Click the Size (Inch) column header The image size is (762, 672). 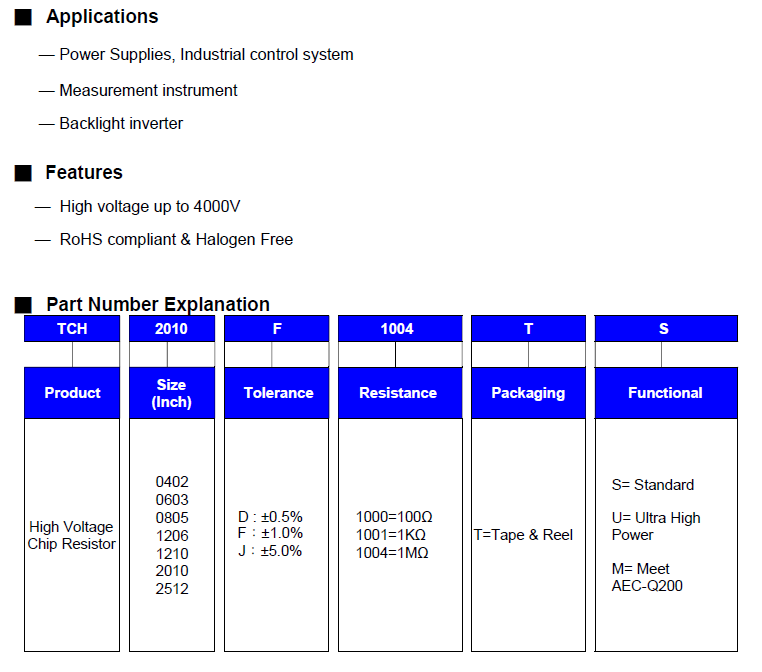click(171, 393)
